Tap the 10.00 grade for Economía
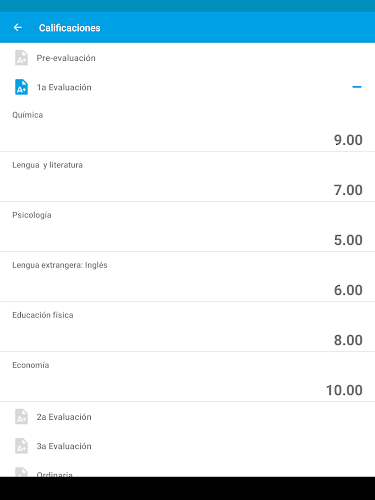Image resolution: width=375 pixels, height=500 pixels. pos(344,390)
